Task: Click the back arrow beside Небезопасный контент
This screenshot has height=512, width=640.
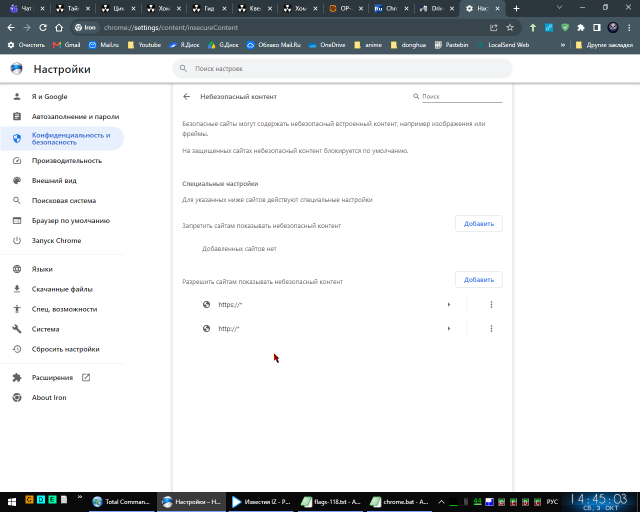Action: point(187,96)
